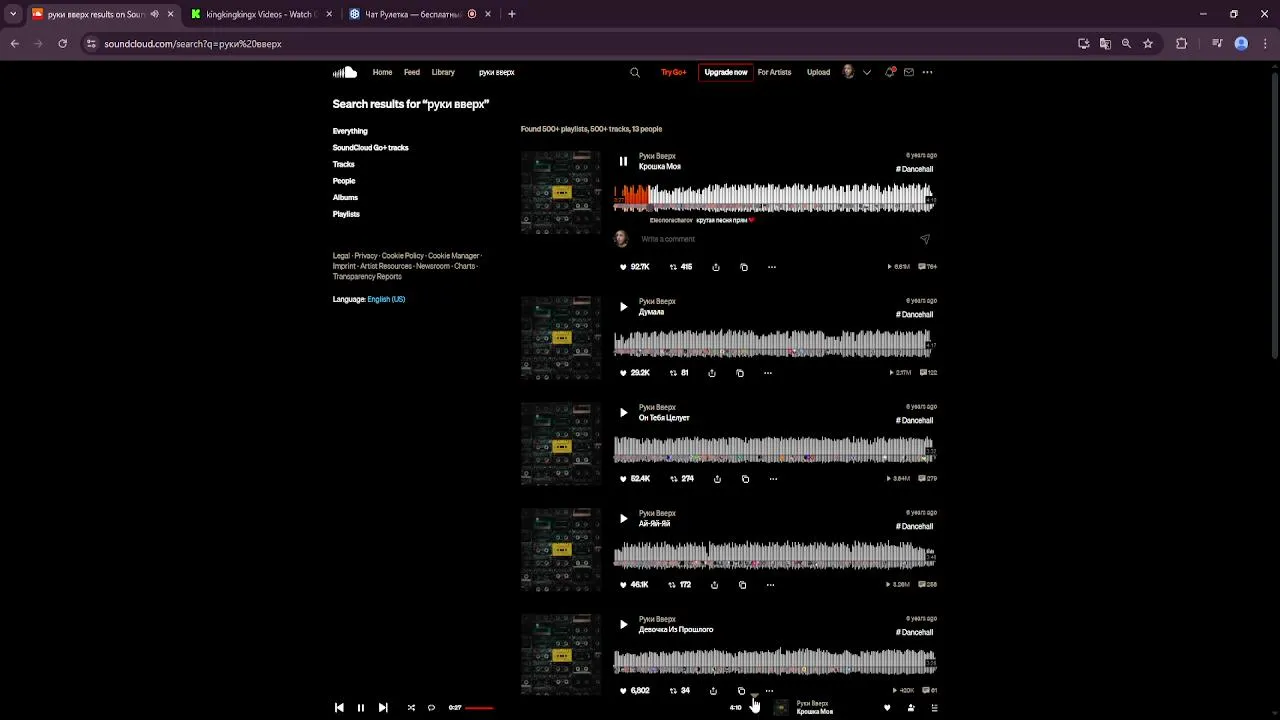1280x720 pixels.
Task: Open the messages envelope icon
Action: 908,72
